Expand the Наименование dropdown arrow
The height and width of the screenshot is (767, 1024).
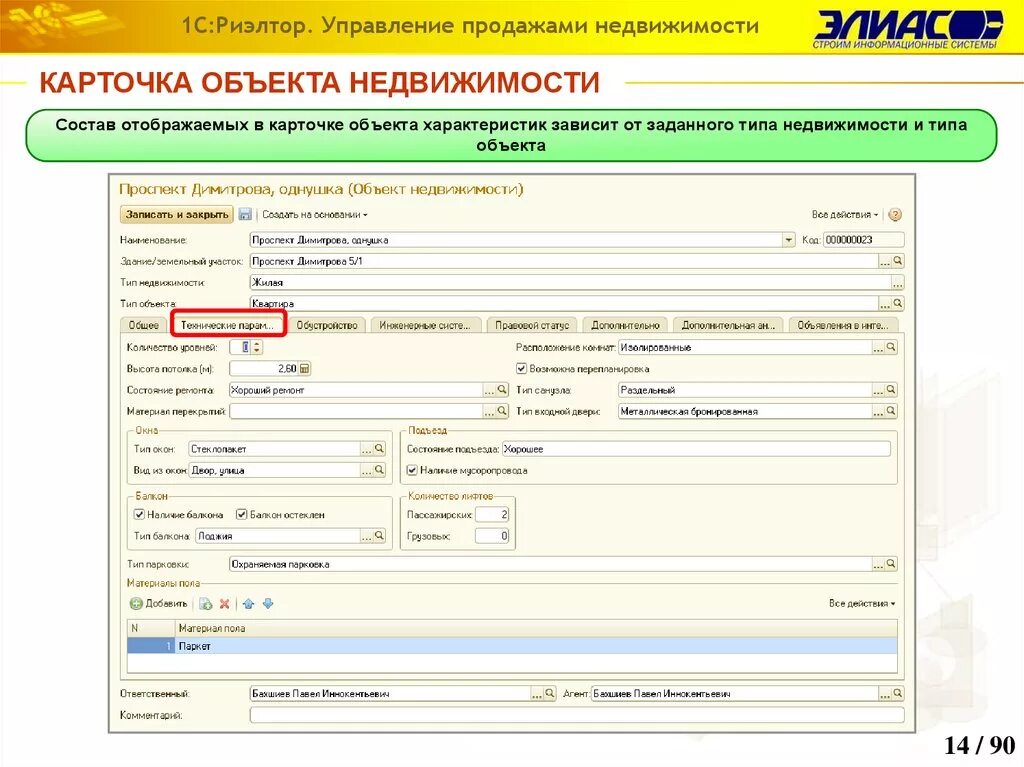(x=788, y=240)
